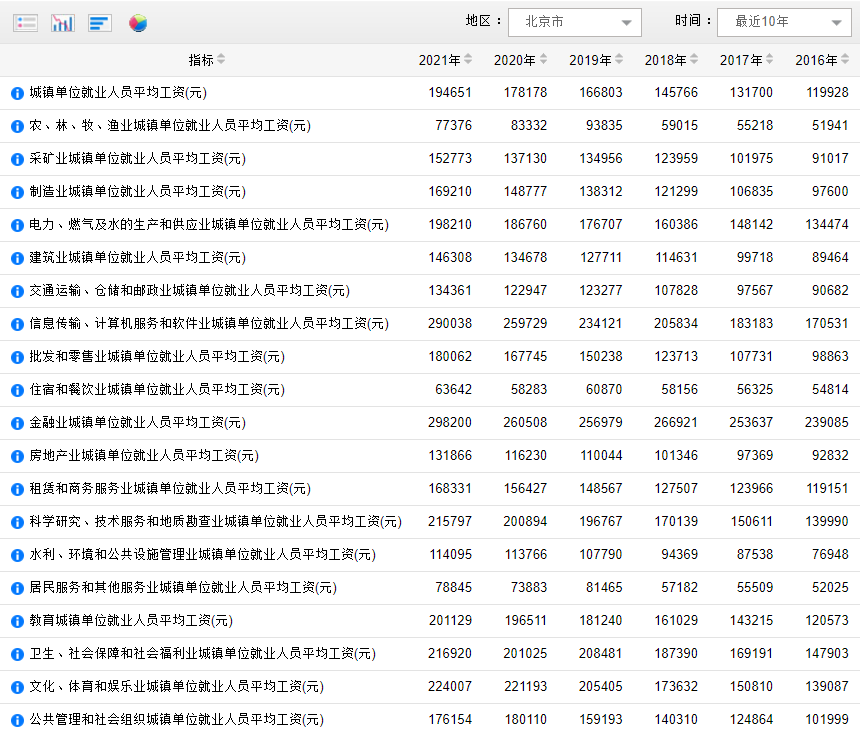Viewport: 860px width, 736px height.
Task: Open info icon for 卫生、社会保障 row
Action: click(18, 654)
